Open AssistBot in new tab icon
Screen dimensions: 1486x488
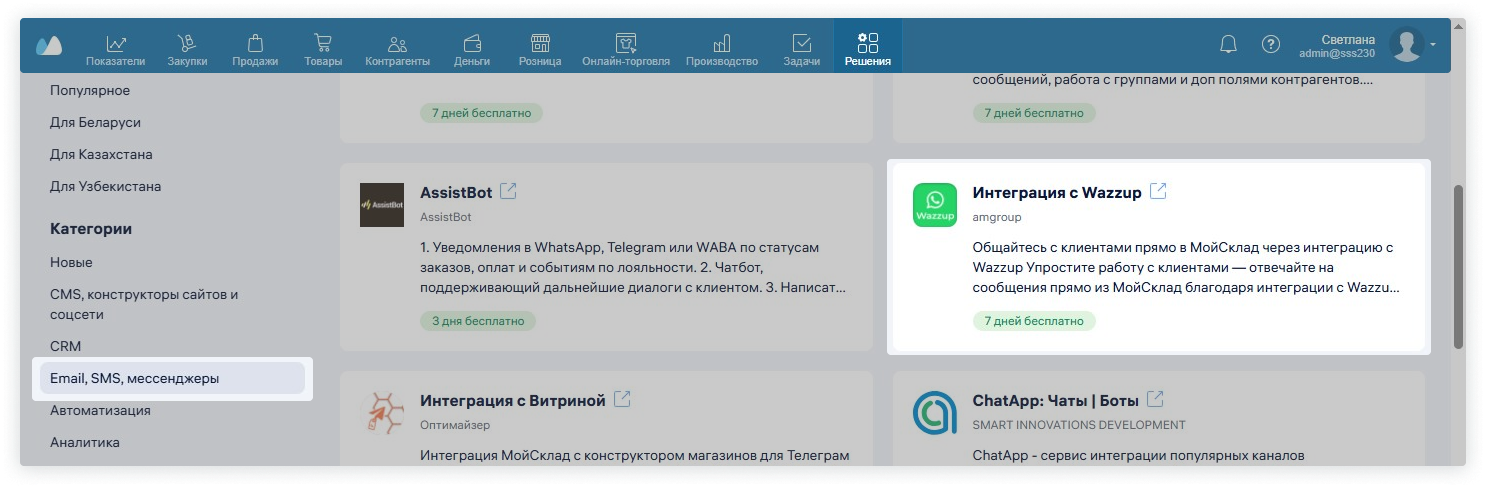[508, 191]
